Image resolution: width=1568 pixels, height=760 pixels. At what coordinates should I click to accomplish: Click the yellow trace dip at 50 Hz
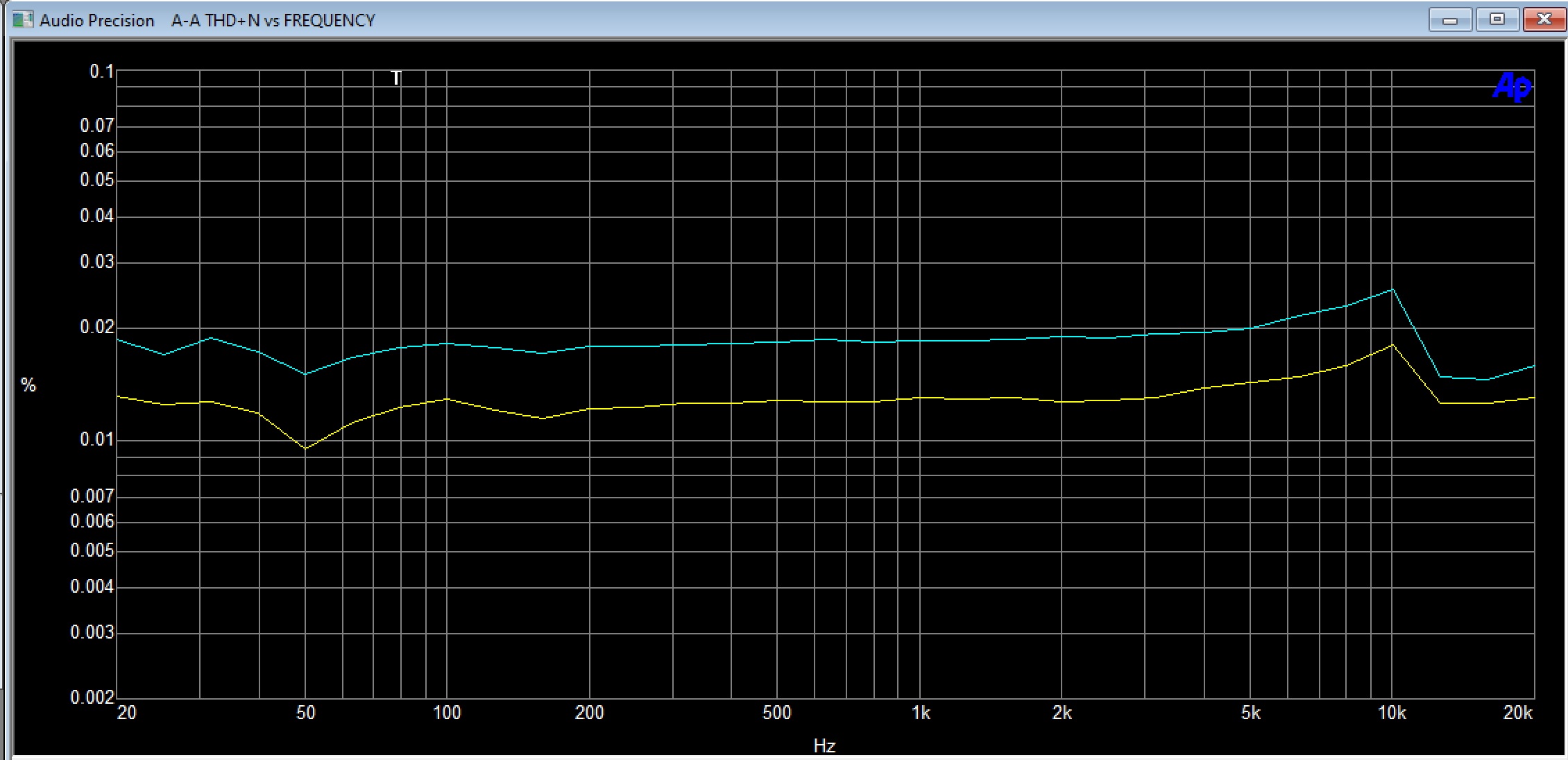point(305,448)
